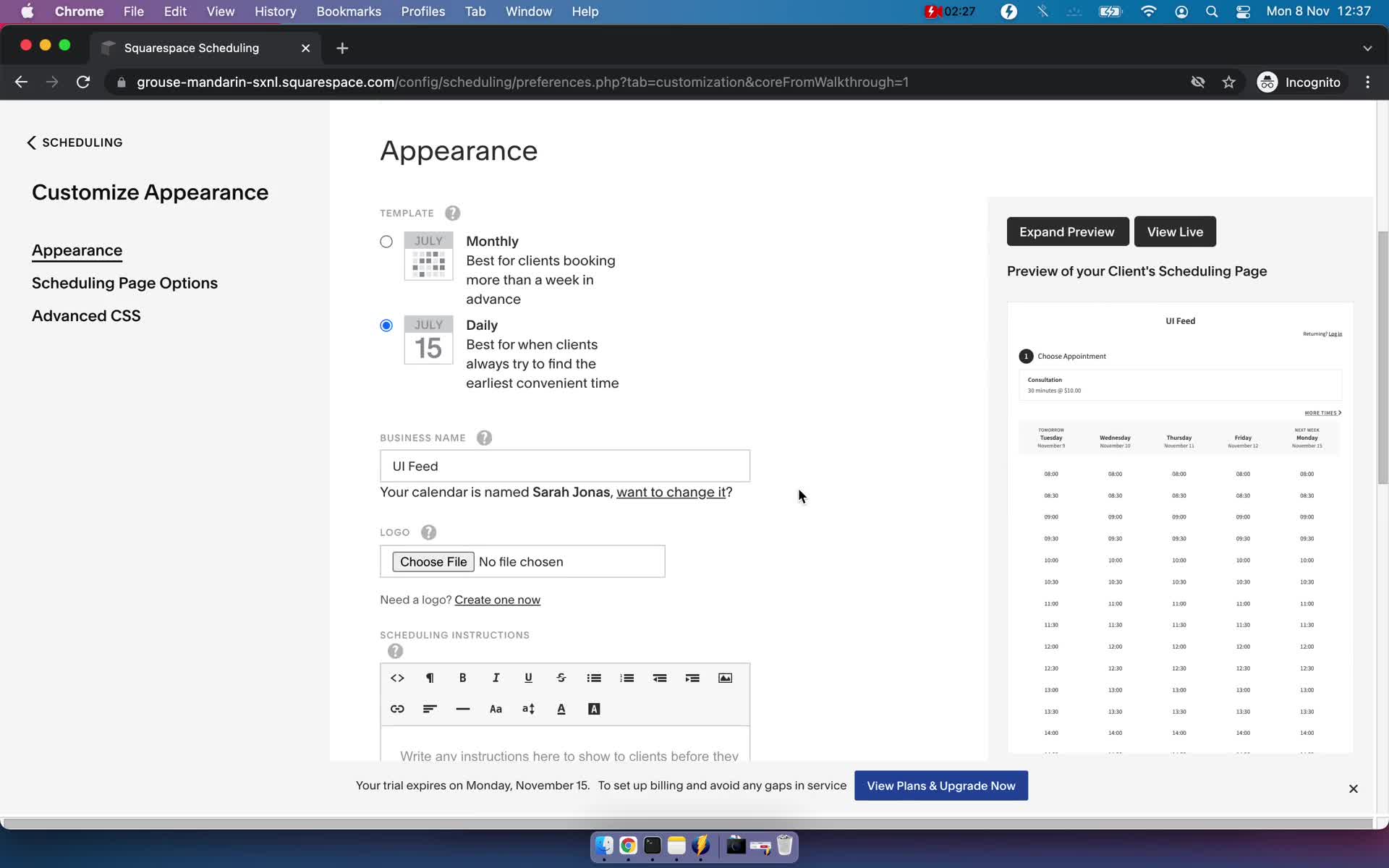This screenshot has width=1389, height=868.
Task: Click the ordered list icon
Action: (x=626, y=677)
